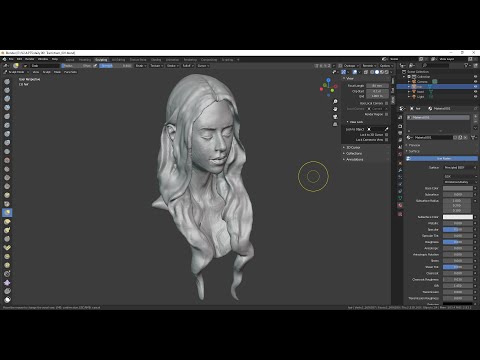Select the Elastic Deform brush
Image resolution: width=480 pixels, height=360 pixels.
click(7, 221)
